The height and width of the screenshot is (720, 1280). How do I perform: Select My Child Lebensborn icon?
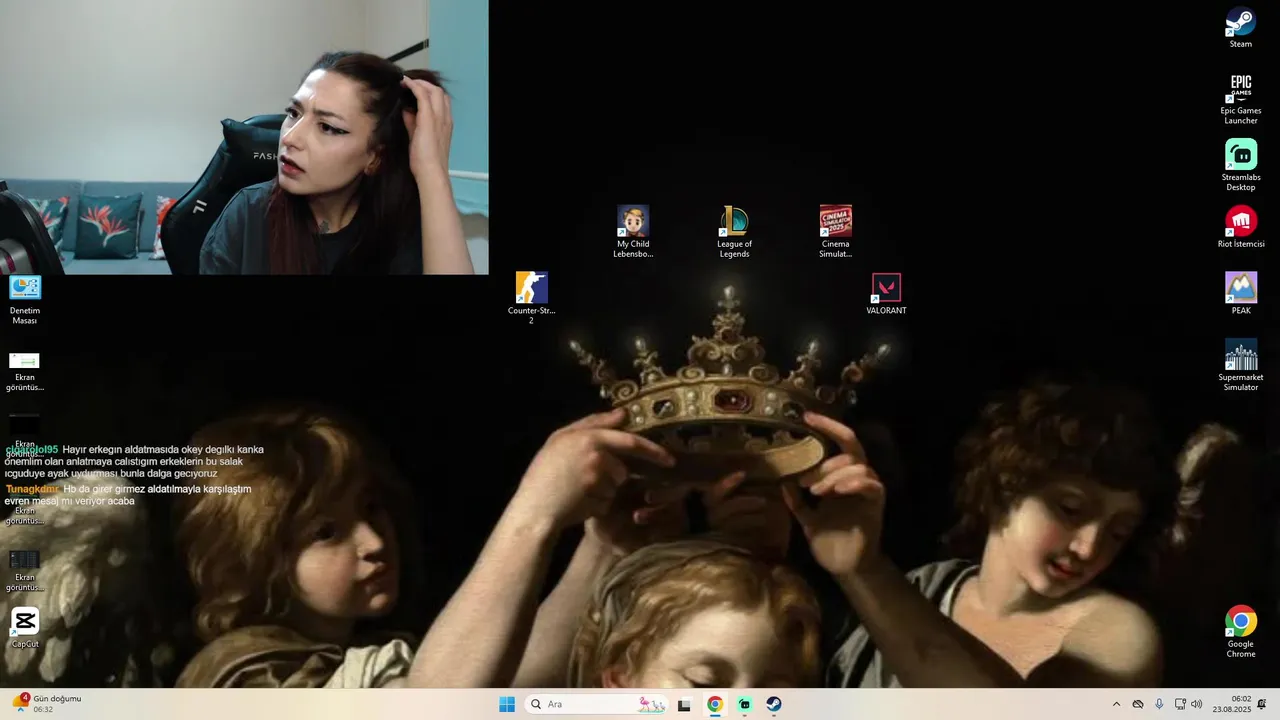point(633,232)
